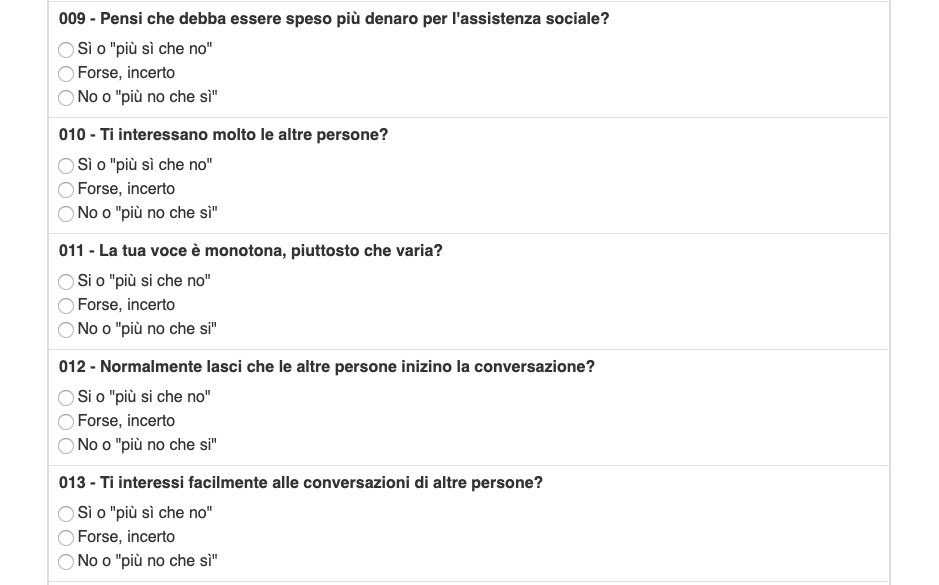Select the No option for question 013
This screenshot has width=939, height=585.
point(66,562)
